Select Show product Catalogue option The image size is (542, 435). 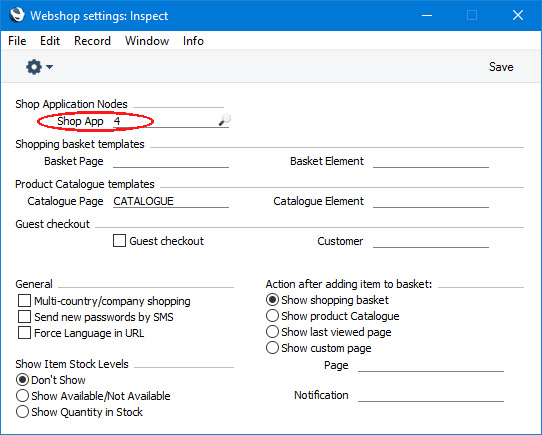pos(272,316)
